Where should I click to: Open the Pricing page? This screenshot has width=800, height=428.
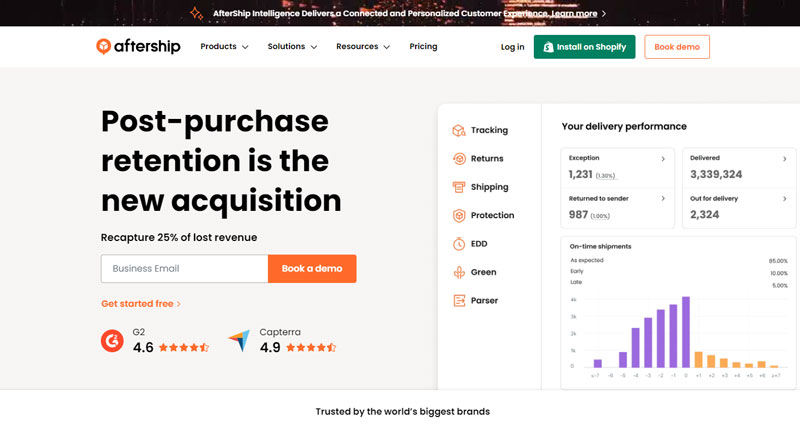(x=423, y=46)
